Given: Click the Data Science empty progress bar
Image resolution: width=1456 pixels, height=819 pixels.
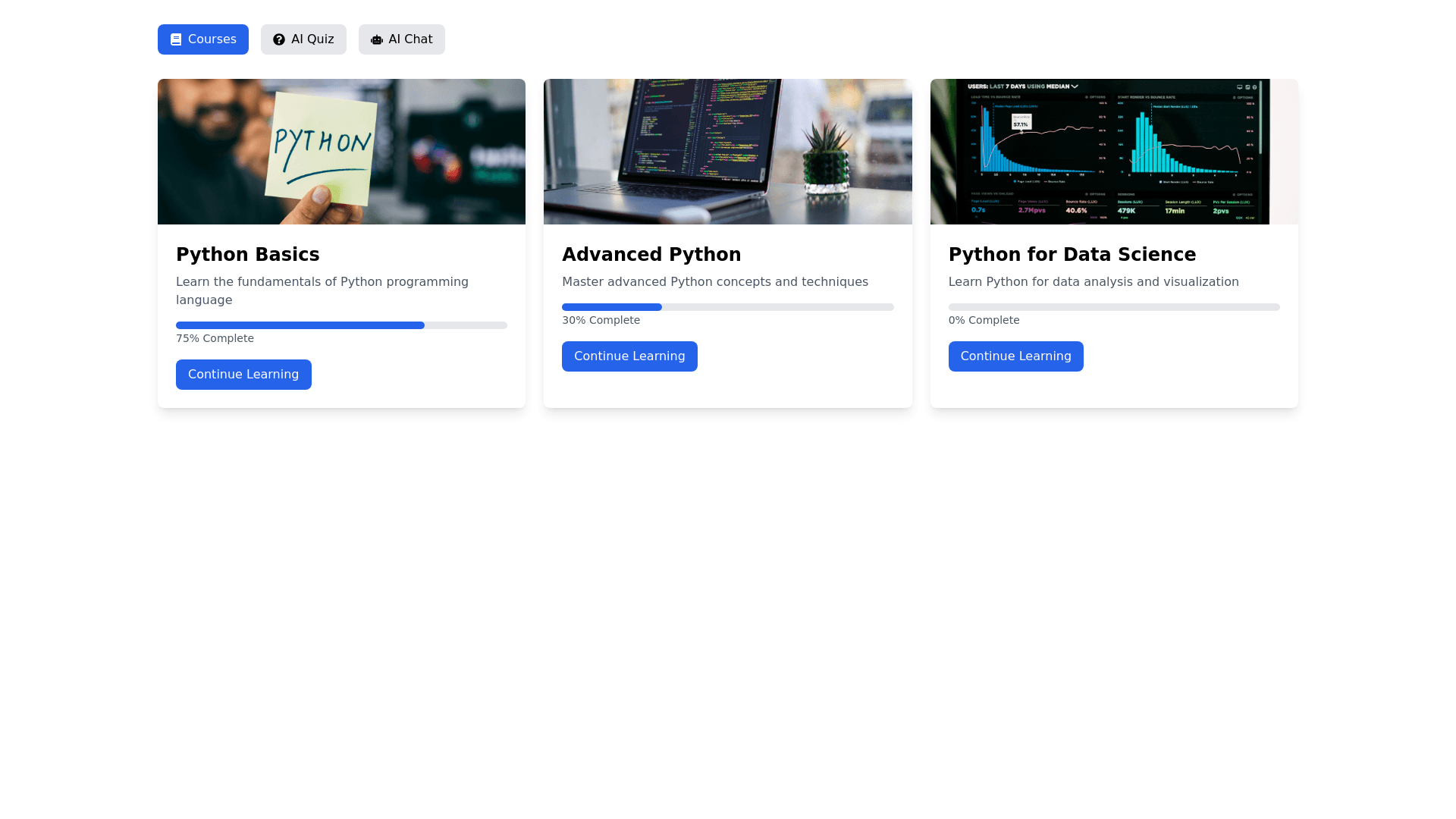Looking at the screenshot, I should tap(1113, 307).
